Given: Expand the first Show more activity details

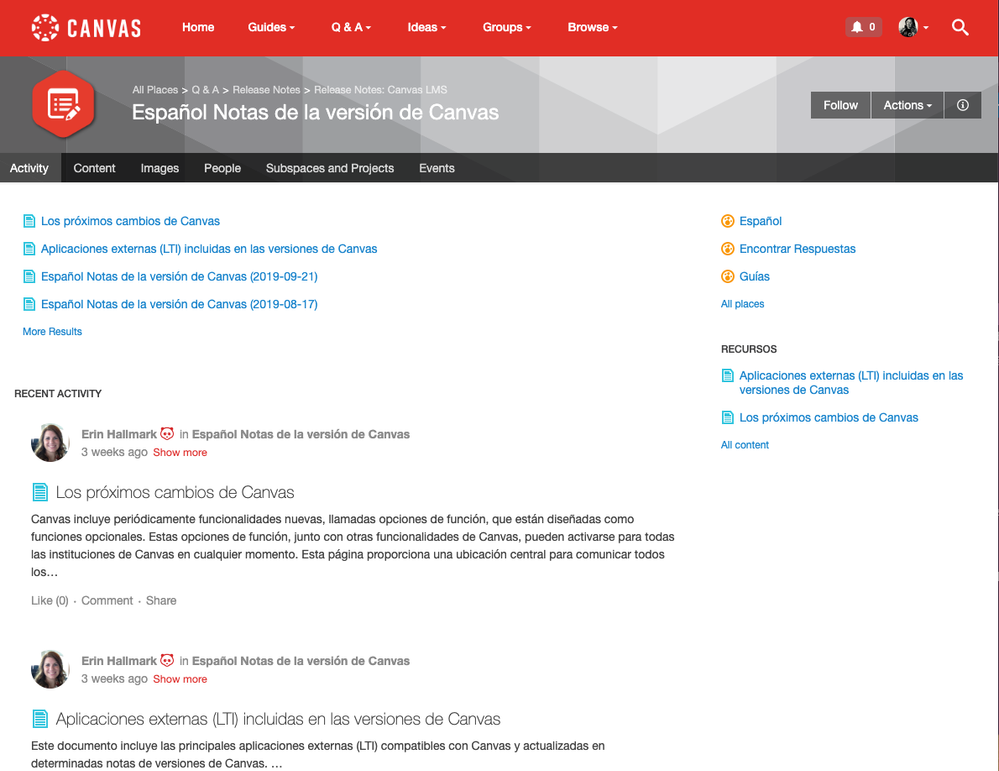Looking at the screenshot, I should click(x=180, y=452).
